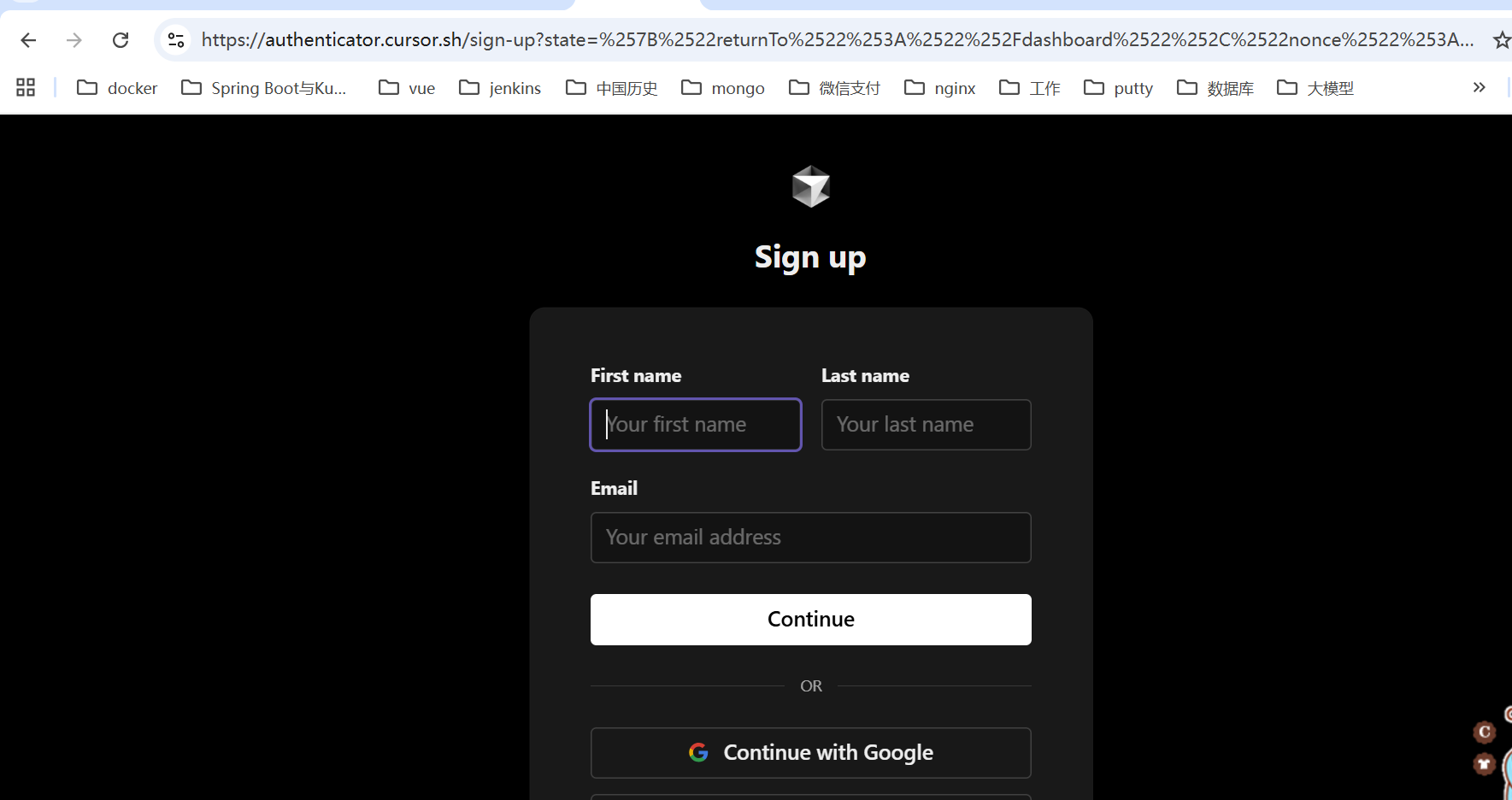The height and width of the screenshot is (800, 1512).
Task: Go back to the previous page
Action: tap(28, 40)
